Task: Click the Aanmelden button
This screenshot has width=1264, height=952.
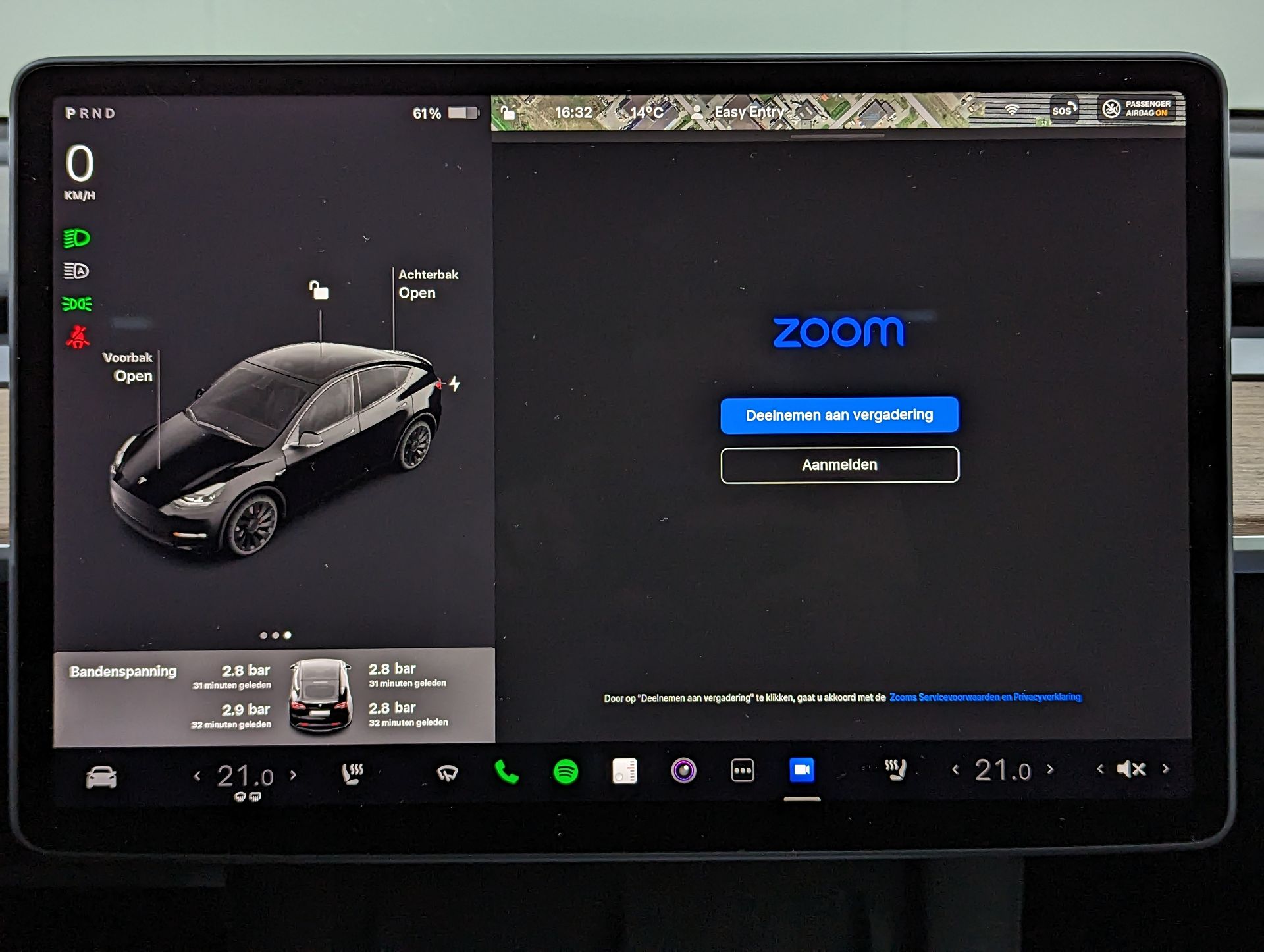Action: click(839, 465)
